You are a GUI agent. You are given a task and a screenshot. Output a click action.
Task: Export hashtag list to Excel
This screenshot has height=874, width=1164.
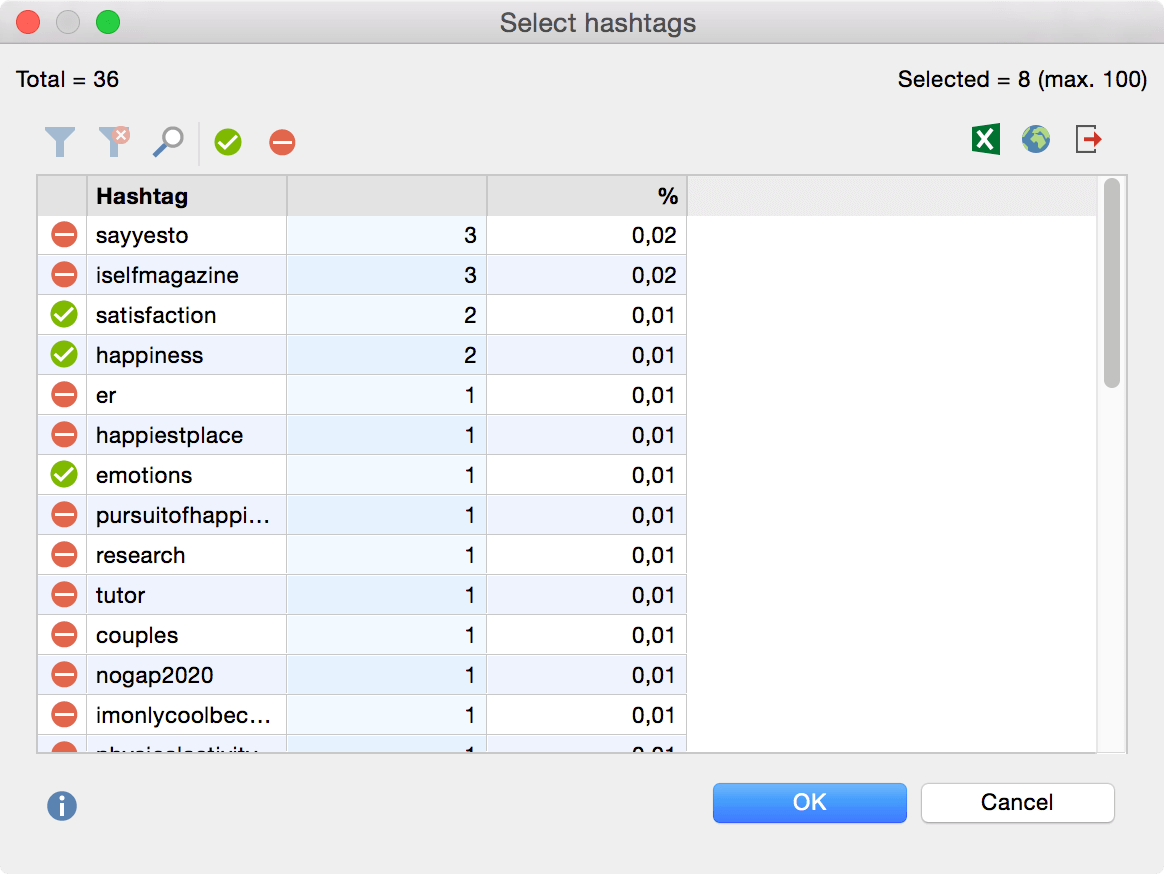pos(985,140)
